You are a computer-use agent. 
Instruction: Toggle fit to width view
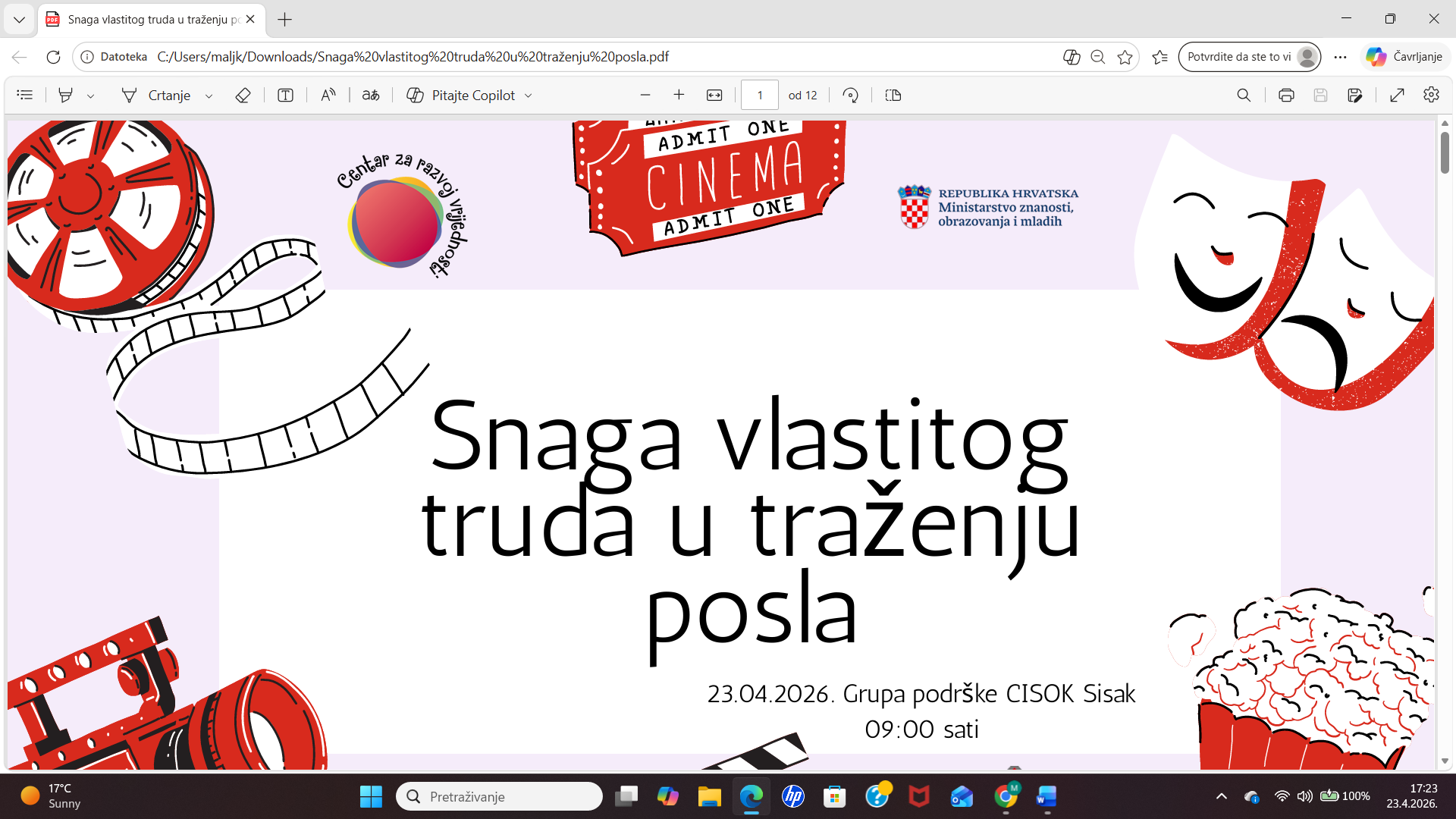(x=714, y=95)
